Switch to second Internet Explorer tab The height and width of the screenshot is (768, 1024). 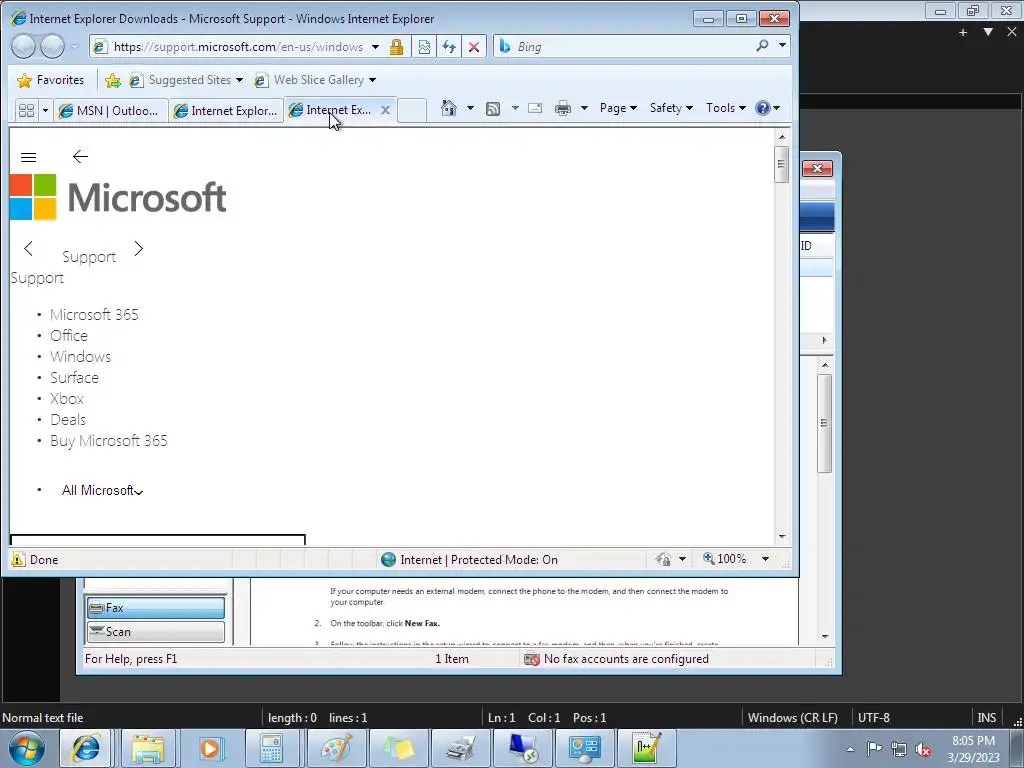tap(226, 110)
